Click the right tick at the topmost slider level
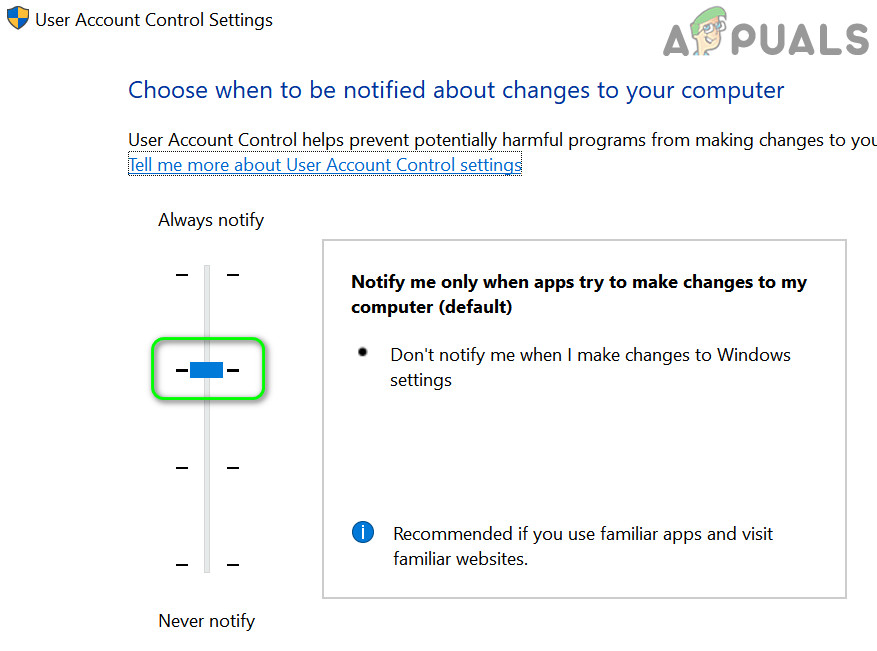877x651 pixels. (x=233, y=274)
